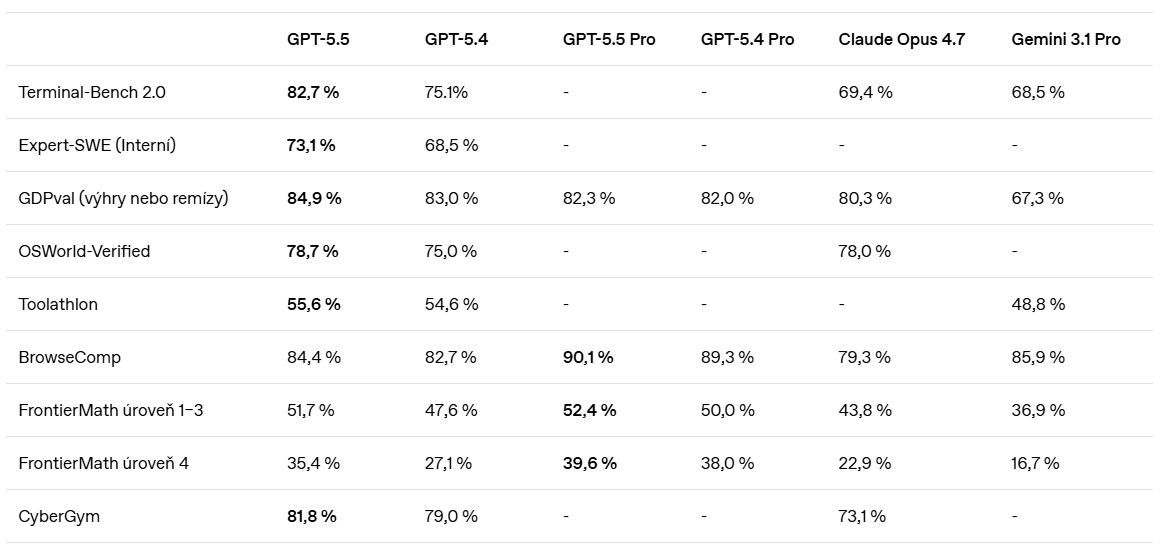1161x554 pixels.
Task: Click the BrowseComp row label
Action: [70, 357]
